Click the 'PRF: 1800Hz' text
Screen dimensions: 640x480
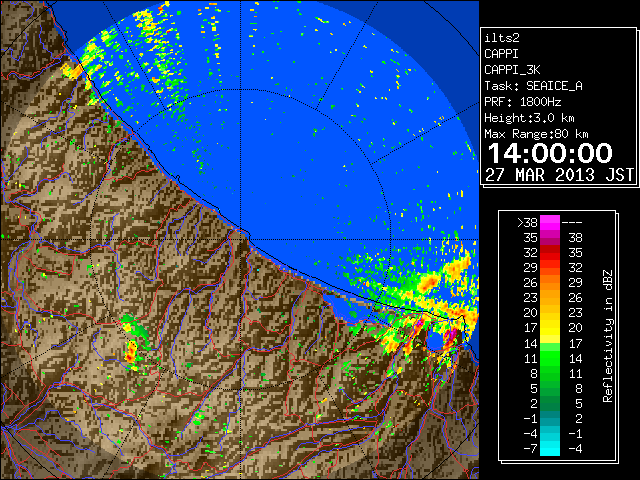tap(522, 102)
